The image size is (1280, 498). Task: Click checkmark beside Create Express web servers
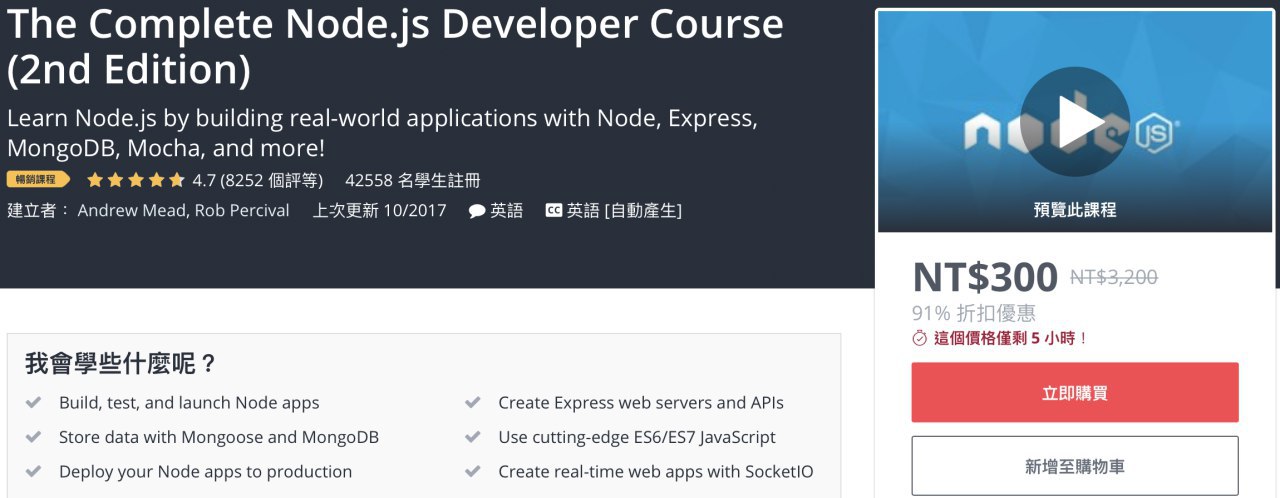point(473,403)
